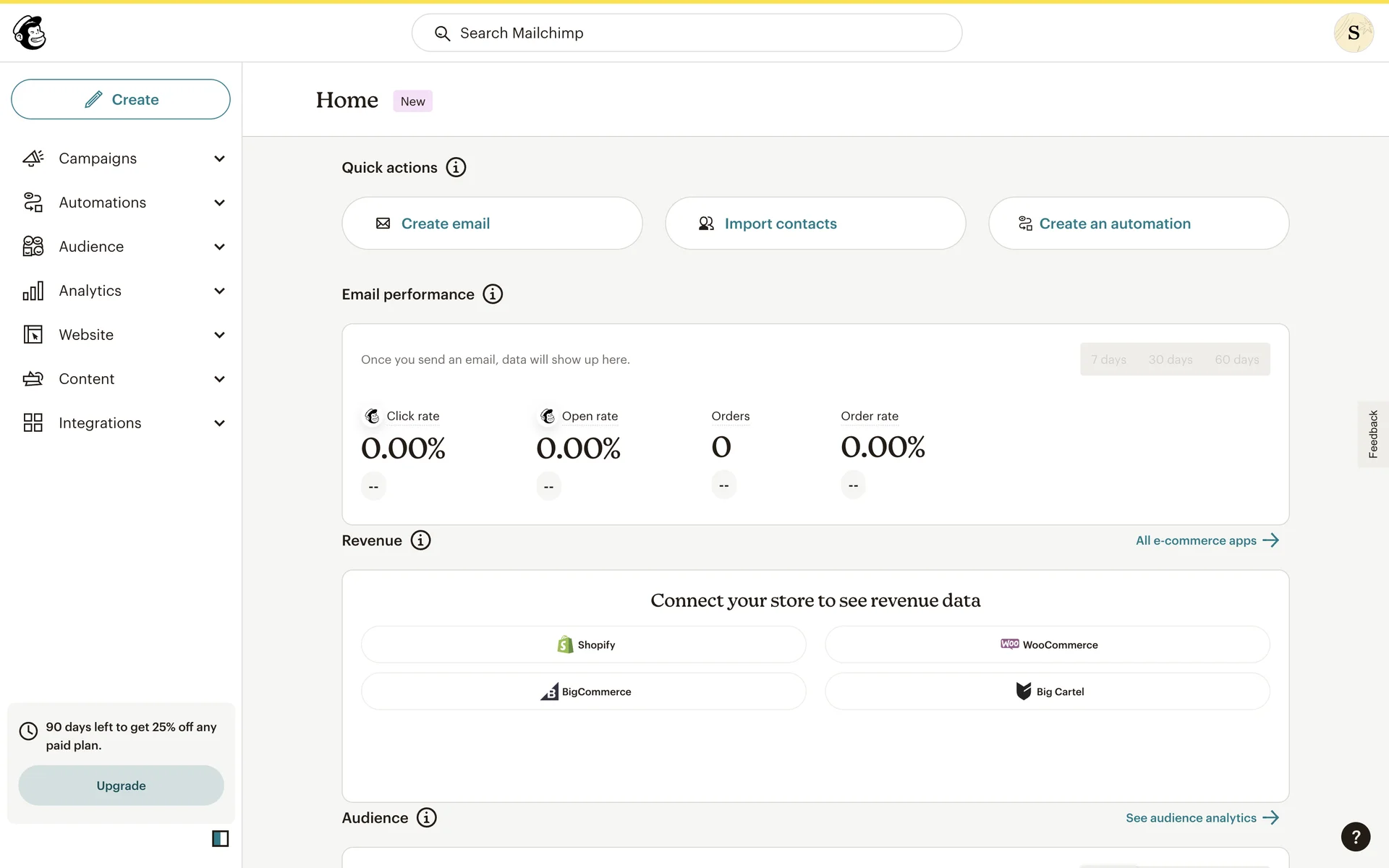Open the help question mark button
Image resolution: width=1389 pixels, height=868 pixels.
coord(1355,837)
